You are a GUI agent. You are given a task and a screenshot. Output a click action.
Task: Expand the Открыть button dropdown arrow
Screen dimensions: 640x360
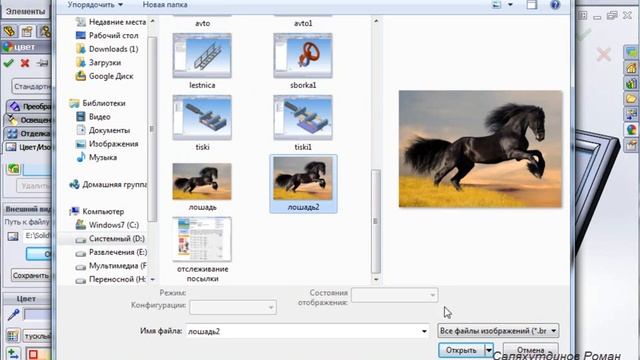(x=489, y=350)
